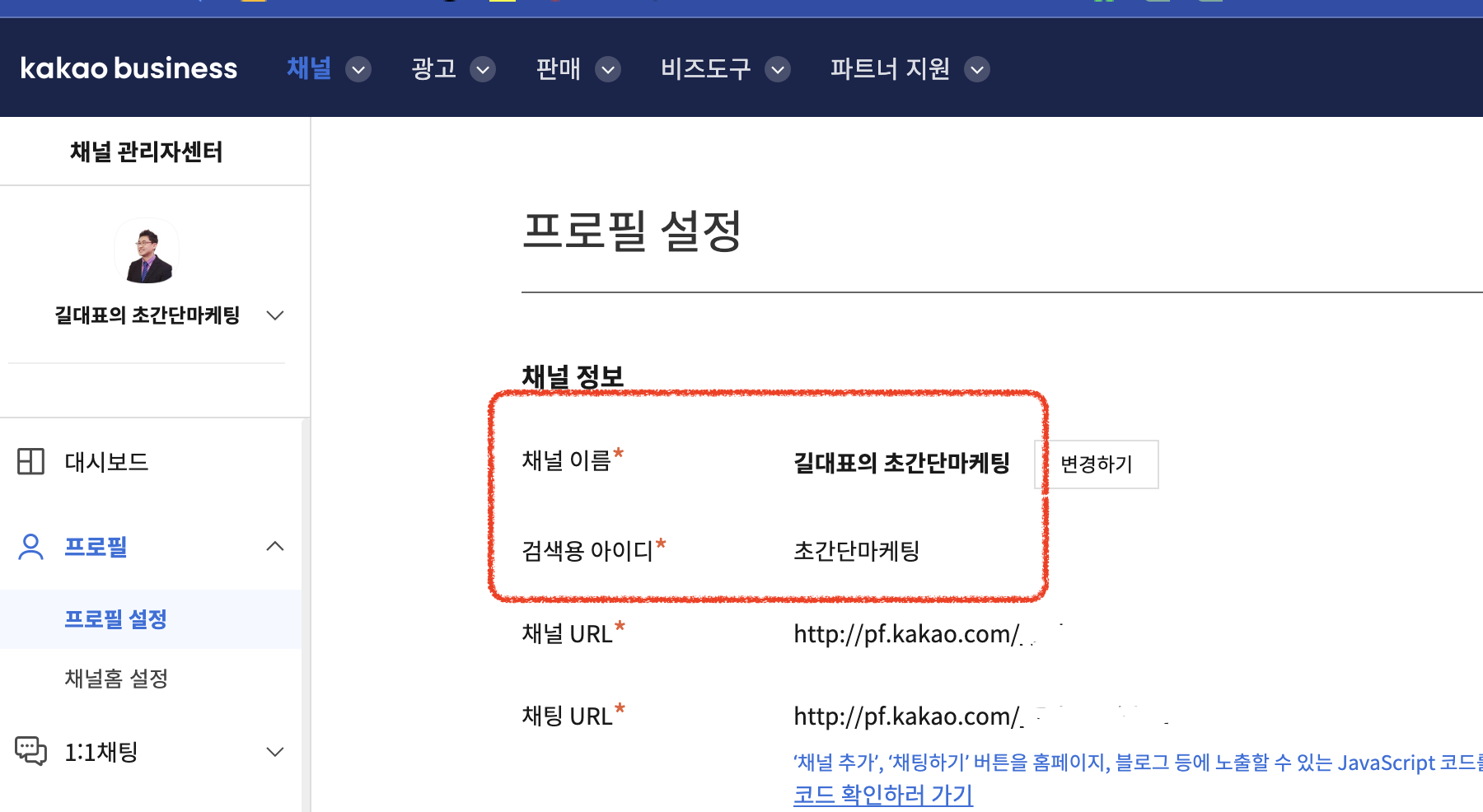Click the 프로필 person icon
The height and width of the screenshot is (812, 1483).
pyautogui.click(x=30, y=547)
